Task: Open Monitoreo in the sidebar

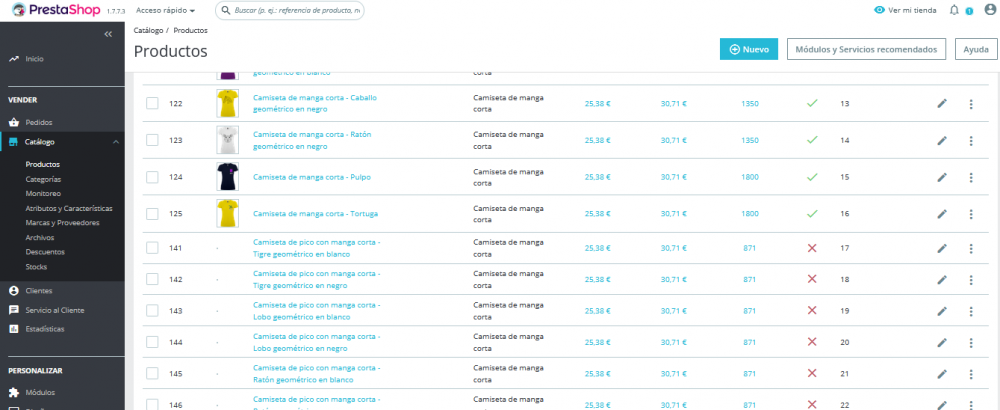Action: (x=43, y=193)
